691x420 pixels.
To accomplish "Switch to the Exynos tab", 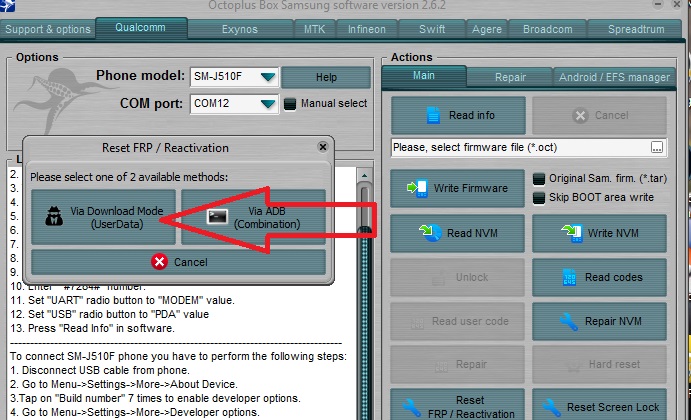I will coord(240,29).
